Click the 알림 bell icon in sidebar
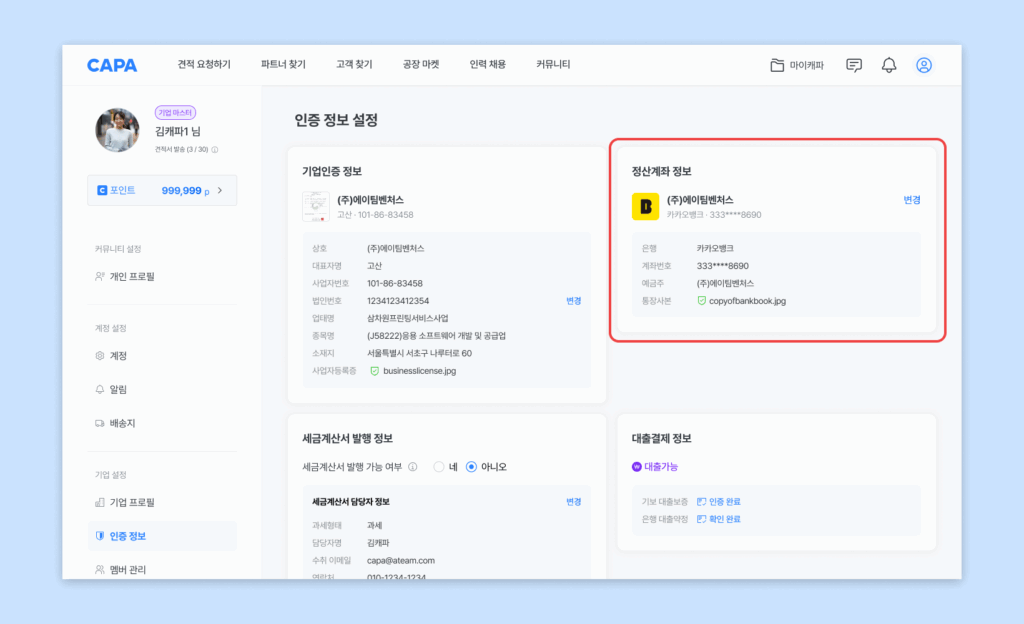The height and width of the screenshot is (624, 1024). click(x=99, y=390)
